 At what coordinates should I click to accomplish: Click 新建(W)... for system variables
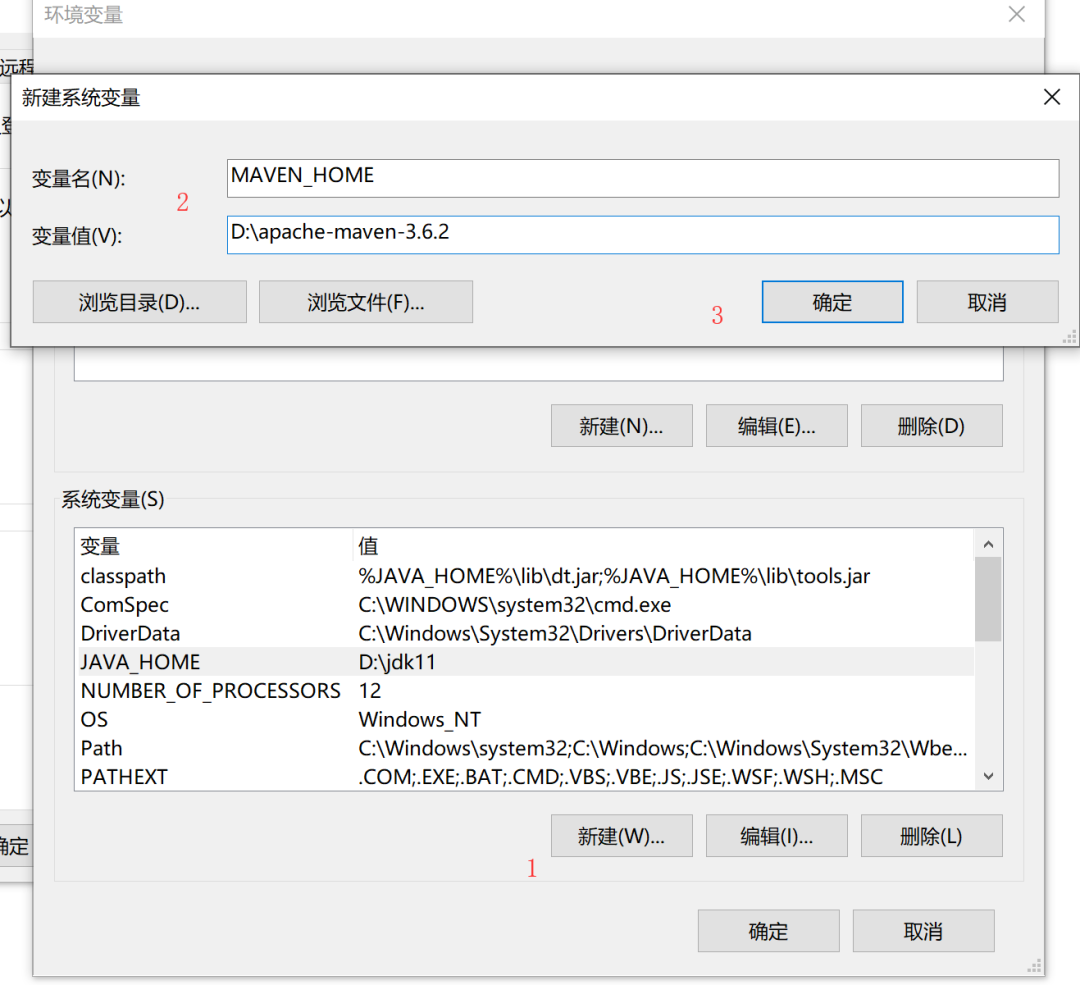pyautogui.click(x=621, y=836)
